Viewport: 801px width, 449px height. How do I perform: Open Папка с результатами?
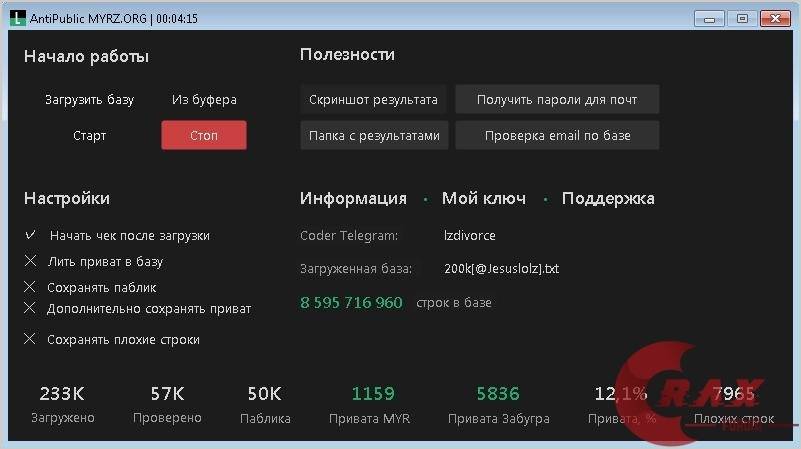(x=374, y=135)
